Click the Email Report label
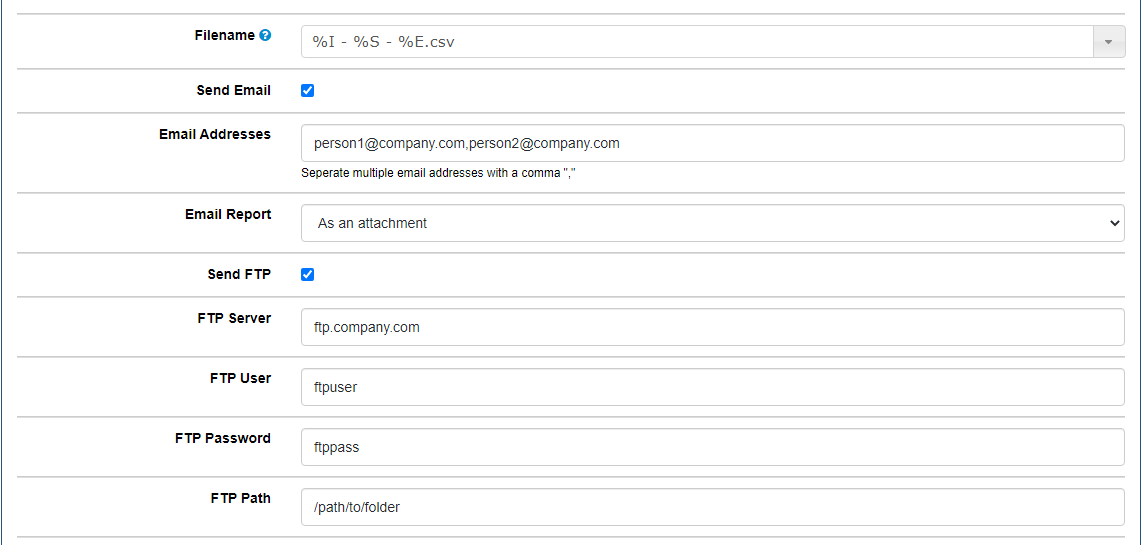Image resolution: width=1143 pixels, height=545 pixels. click(x=228, y=214)
